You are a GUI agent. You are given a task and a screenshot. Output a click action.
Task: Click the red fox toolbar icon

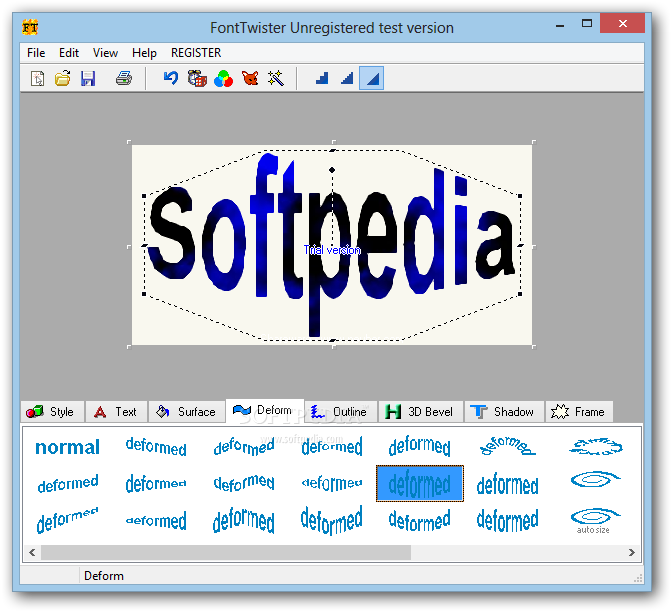coord(250,78)
